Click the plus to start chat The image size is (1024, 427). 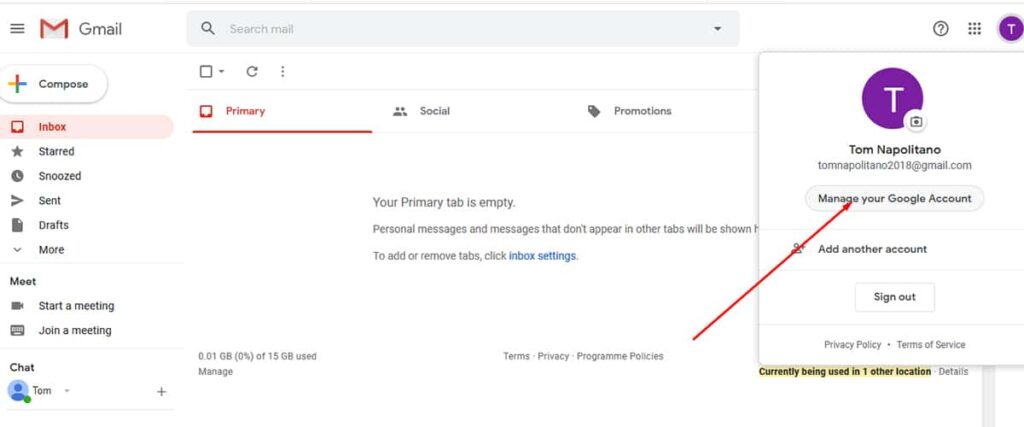(161, 392)
